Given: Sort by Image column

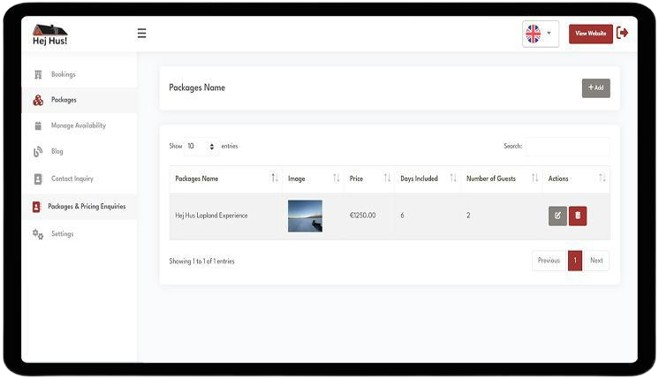Looking at the screenshot, I should point(313,179).
